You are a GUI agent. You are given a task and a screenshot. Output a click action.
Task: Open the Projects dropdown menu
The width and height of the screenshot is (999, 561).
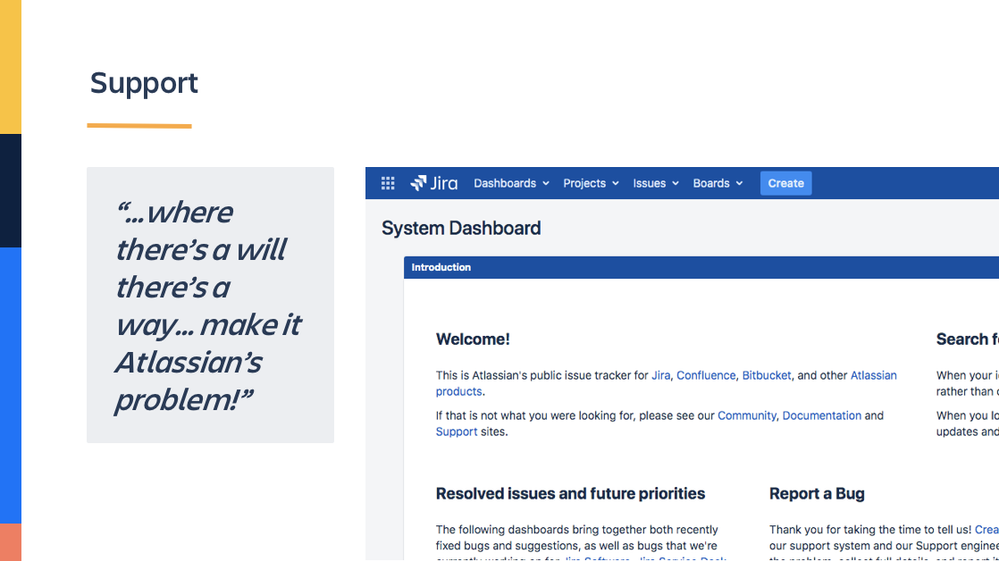[x=591, y=183]
